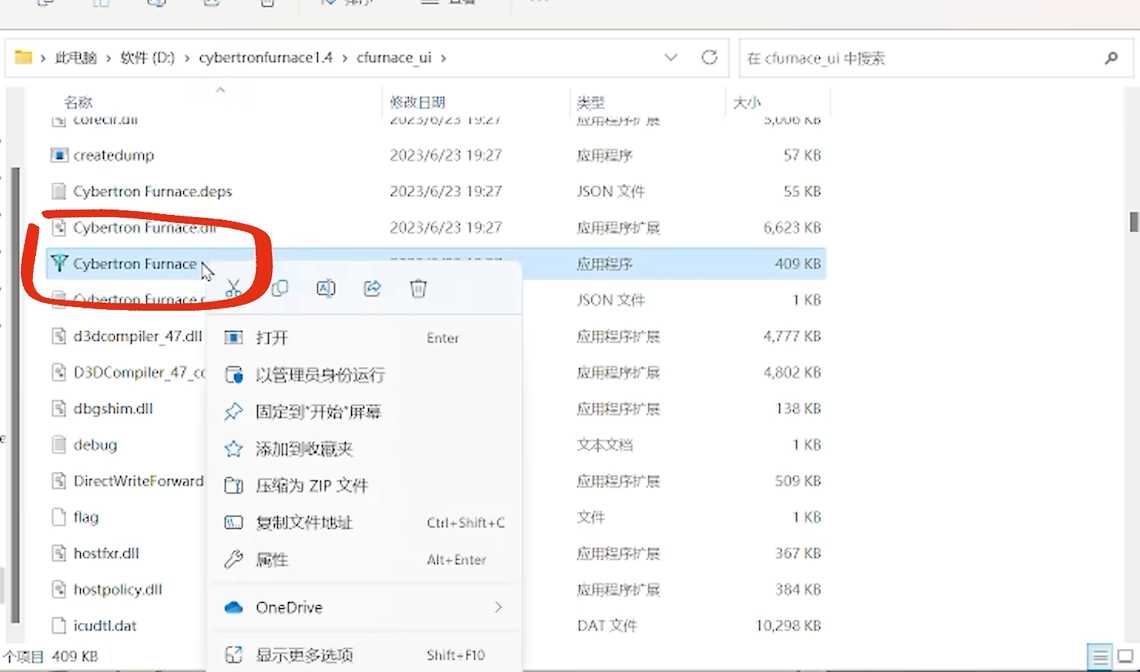Expand the chevron after cybertronfurnace1.4 breadcrumb

[345, 57]
